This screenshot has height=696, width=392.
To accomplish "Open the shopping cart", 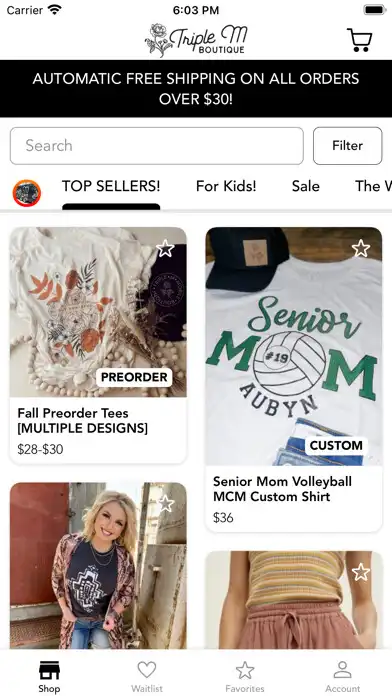I will pos(360,40).
